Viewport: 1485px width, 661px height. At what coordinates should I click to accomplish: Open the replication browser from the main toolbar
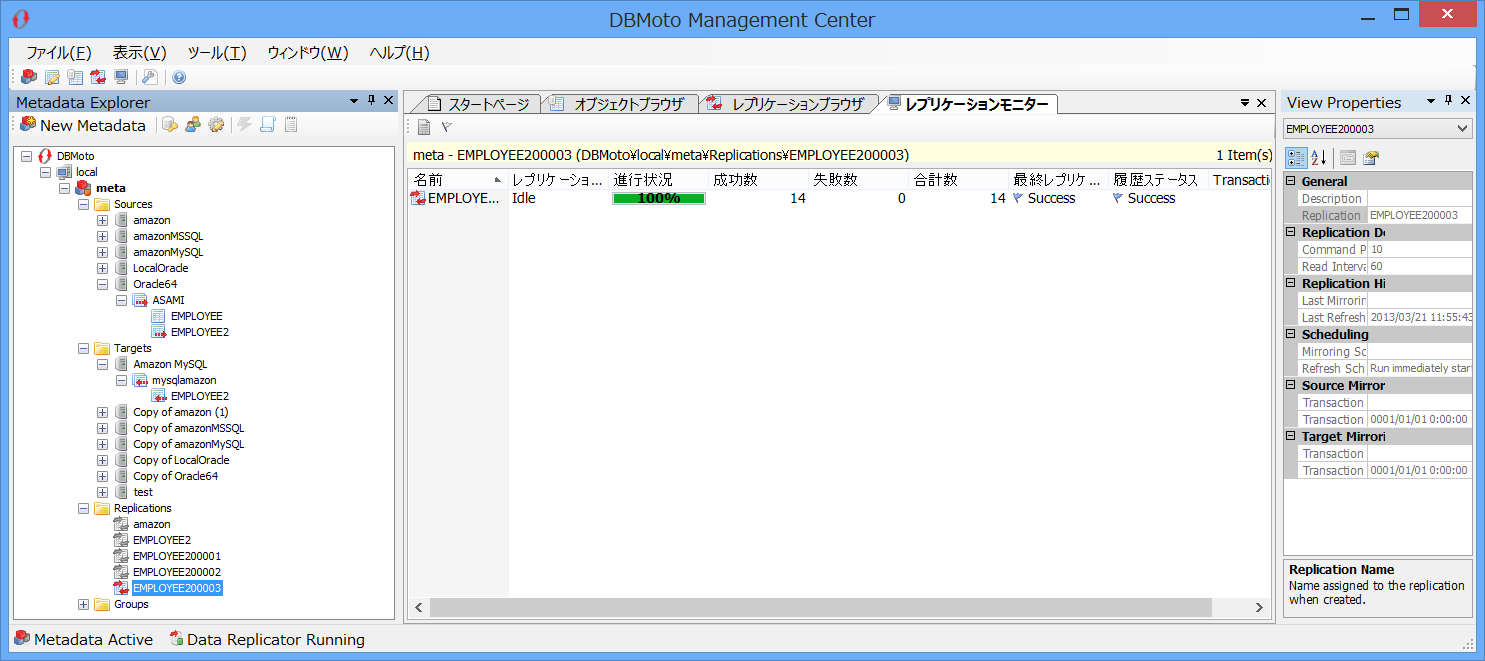98,77
